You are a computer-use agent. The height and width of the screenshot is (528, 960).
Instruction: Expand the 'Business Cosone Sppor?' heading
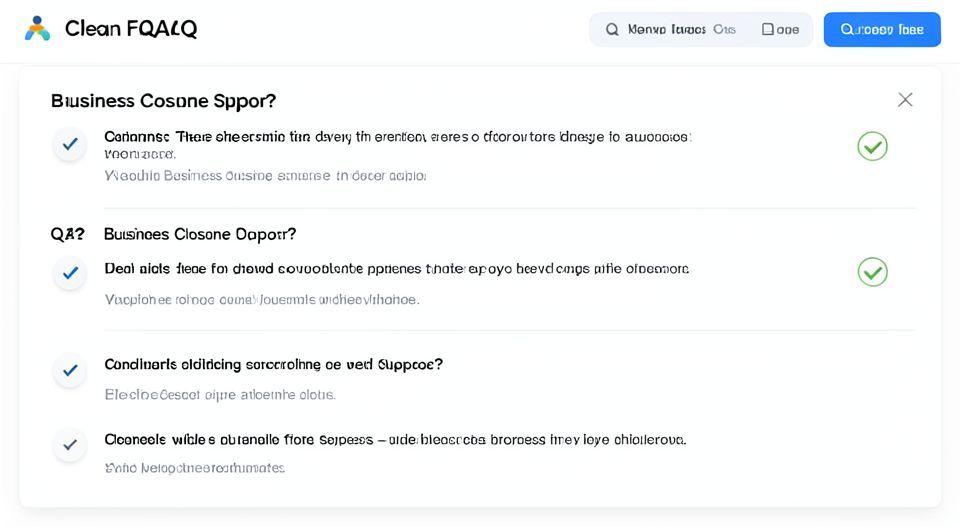(x=163, y=101)
